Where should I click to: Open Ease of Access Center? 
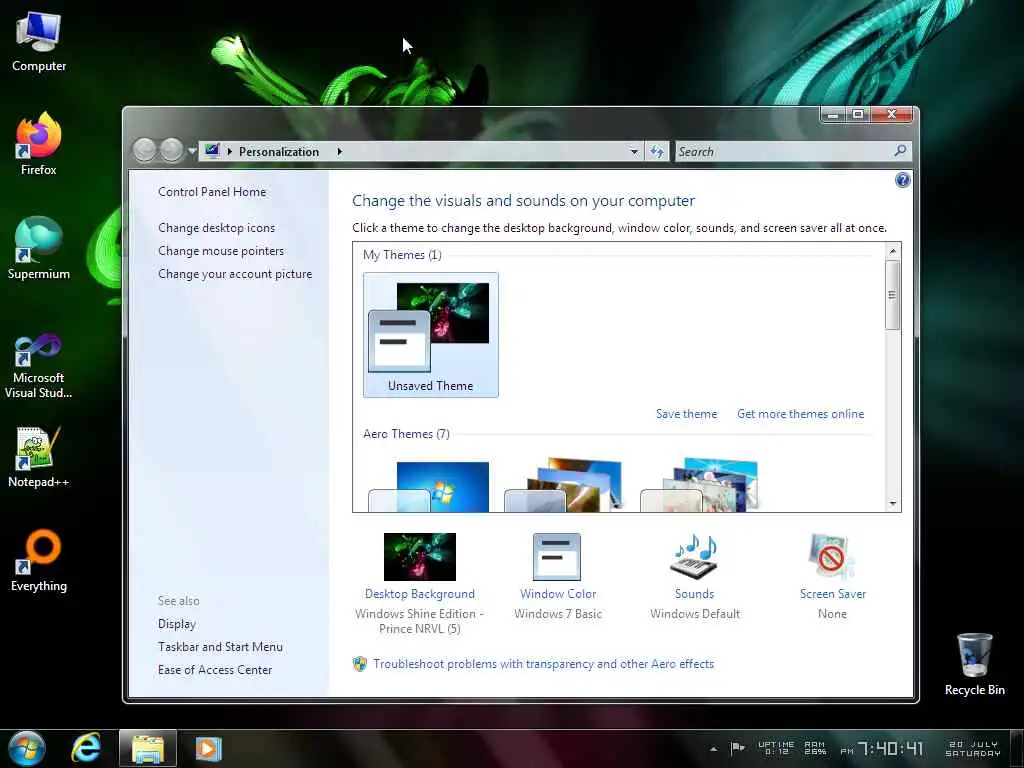pos(215,669)
